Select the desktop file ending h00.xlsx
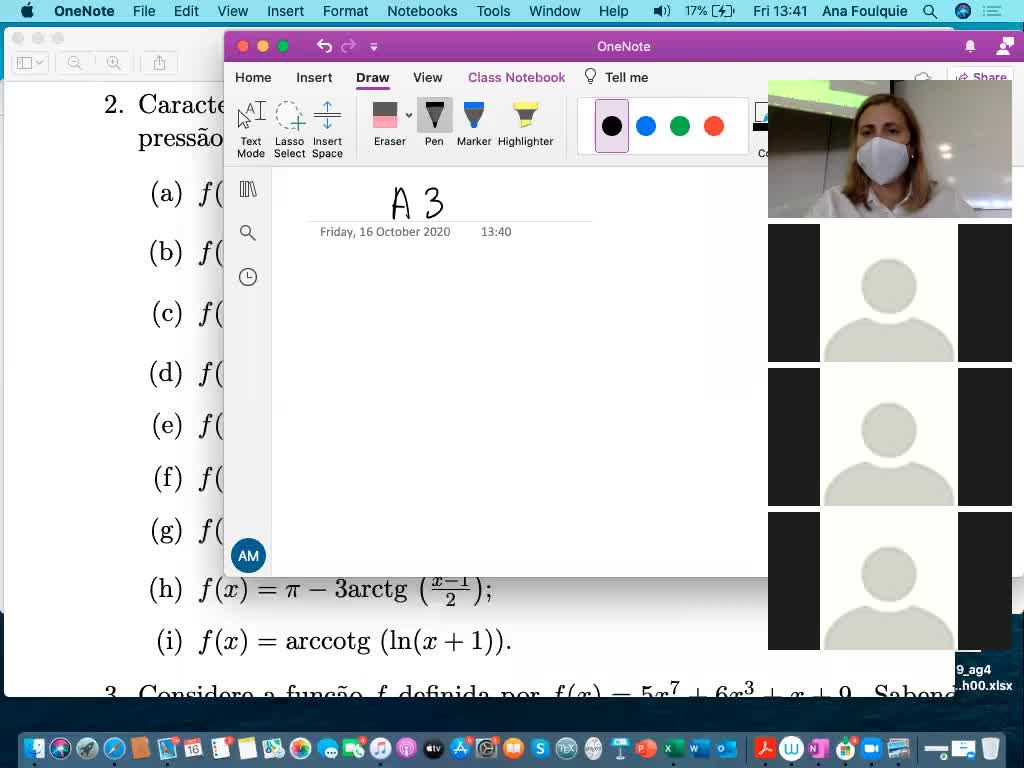This screenshot has height=768, width=1024. 986,677
